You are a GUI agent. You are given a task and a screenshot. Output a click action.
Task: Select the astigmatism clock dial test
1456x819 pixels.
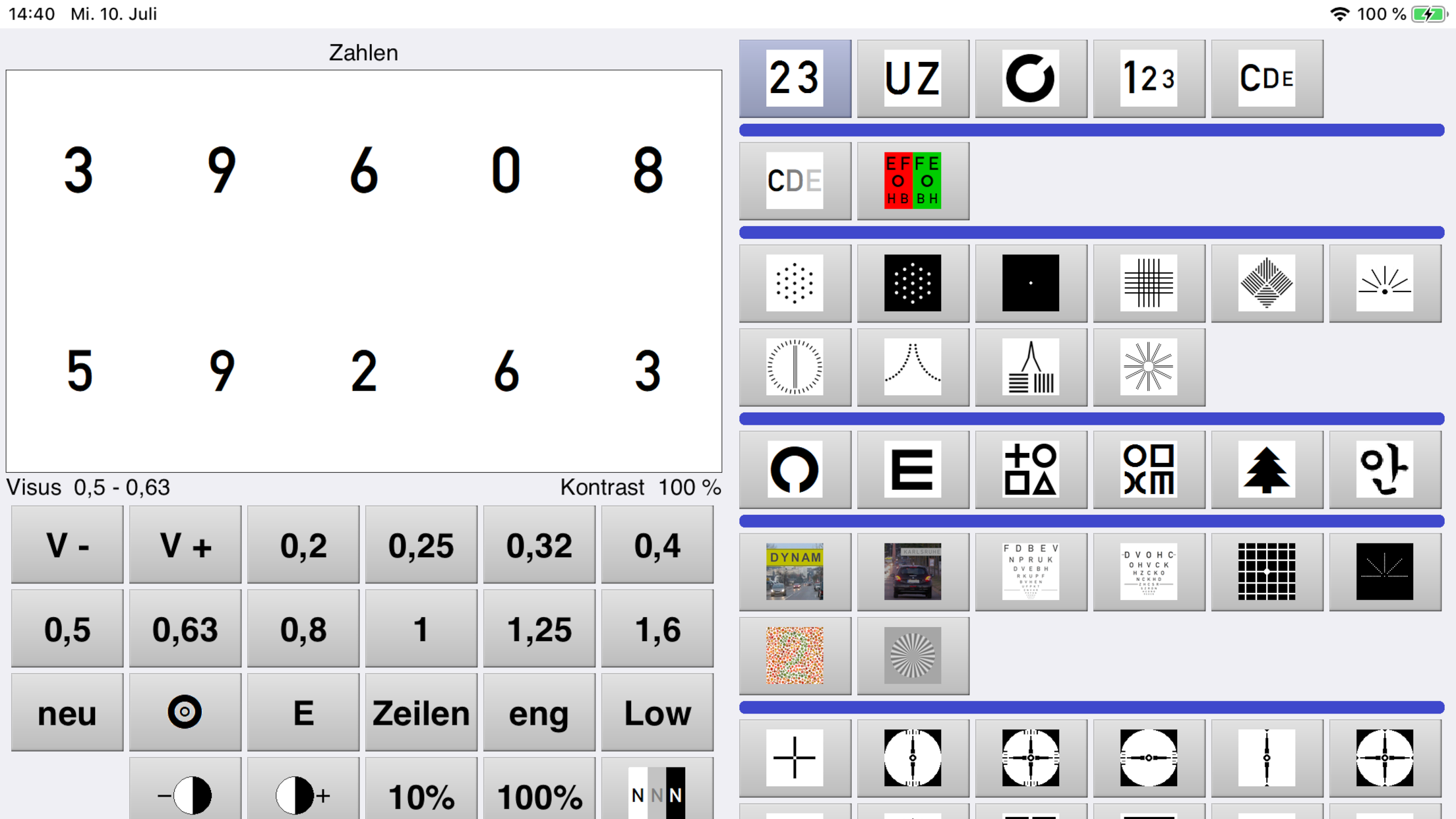pos(795,367)
